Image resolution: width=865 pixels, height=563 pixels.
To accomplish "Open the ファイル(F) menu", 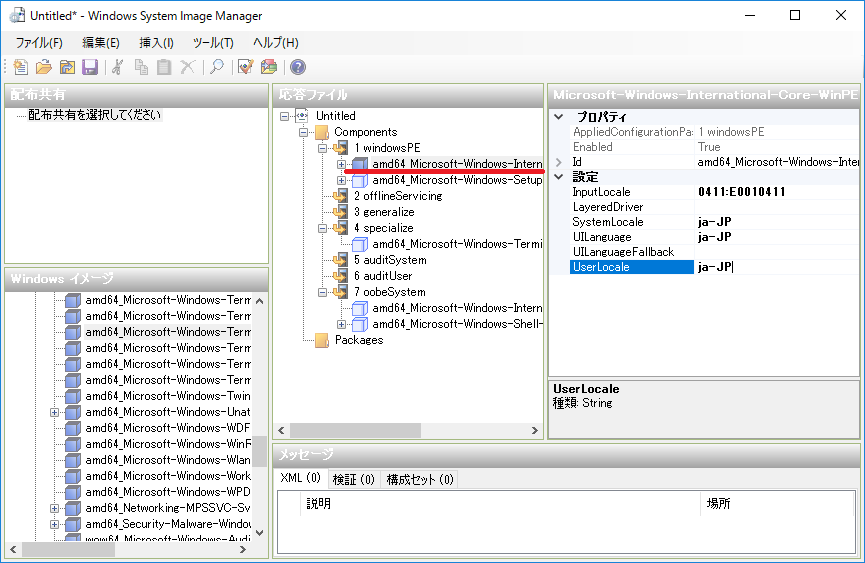I will pyautogui.click(x=39, y=42).
